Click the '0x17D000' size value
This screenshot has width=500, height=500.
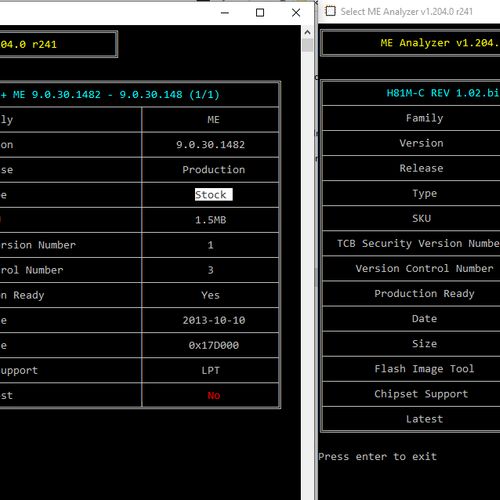[214, 345]
